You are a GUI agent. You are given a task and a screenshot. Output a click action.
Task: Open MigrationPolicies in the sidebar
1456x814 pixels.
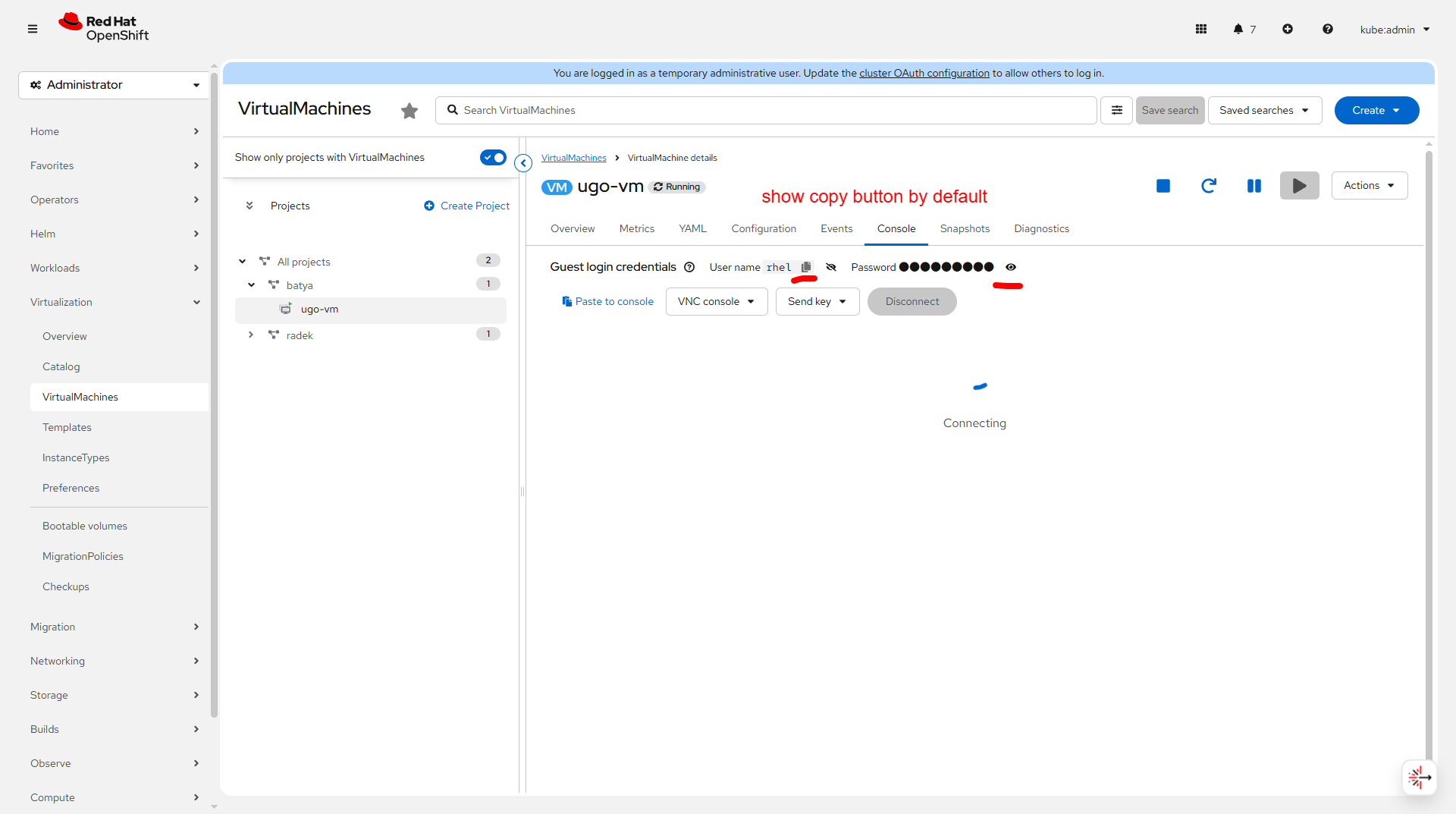tap(83, 556)
